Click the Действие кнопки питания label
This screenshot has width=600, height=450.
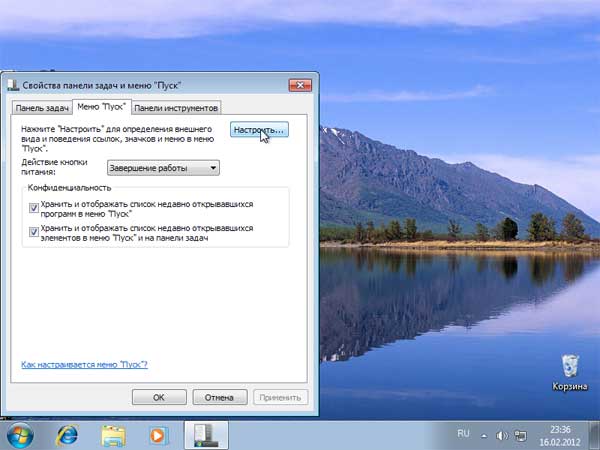[x=54, y=167]
